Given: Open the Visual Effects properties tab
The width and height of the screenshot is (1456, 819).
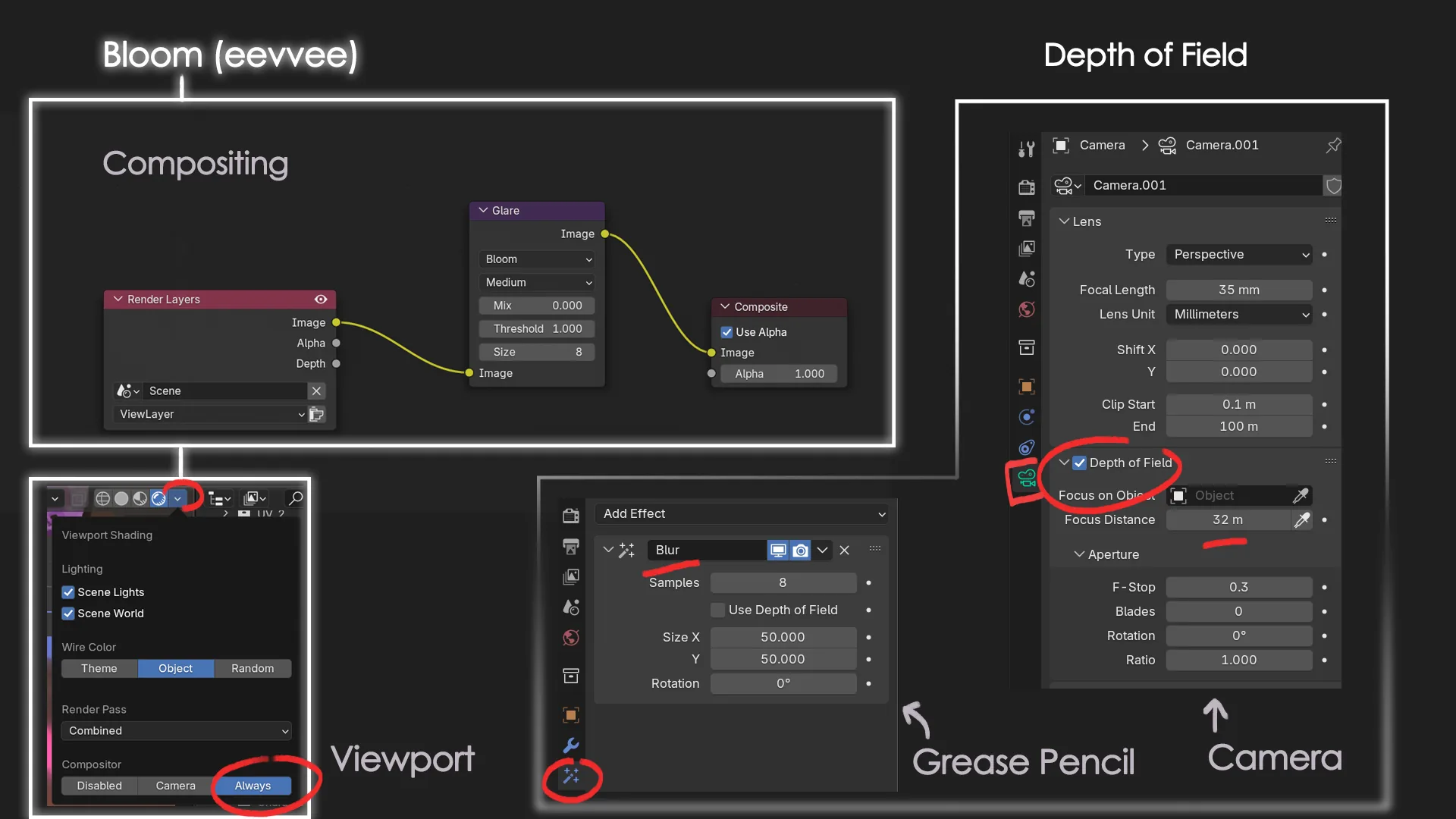Looking at the screenshot, I should [571, 776].
